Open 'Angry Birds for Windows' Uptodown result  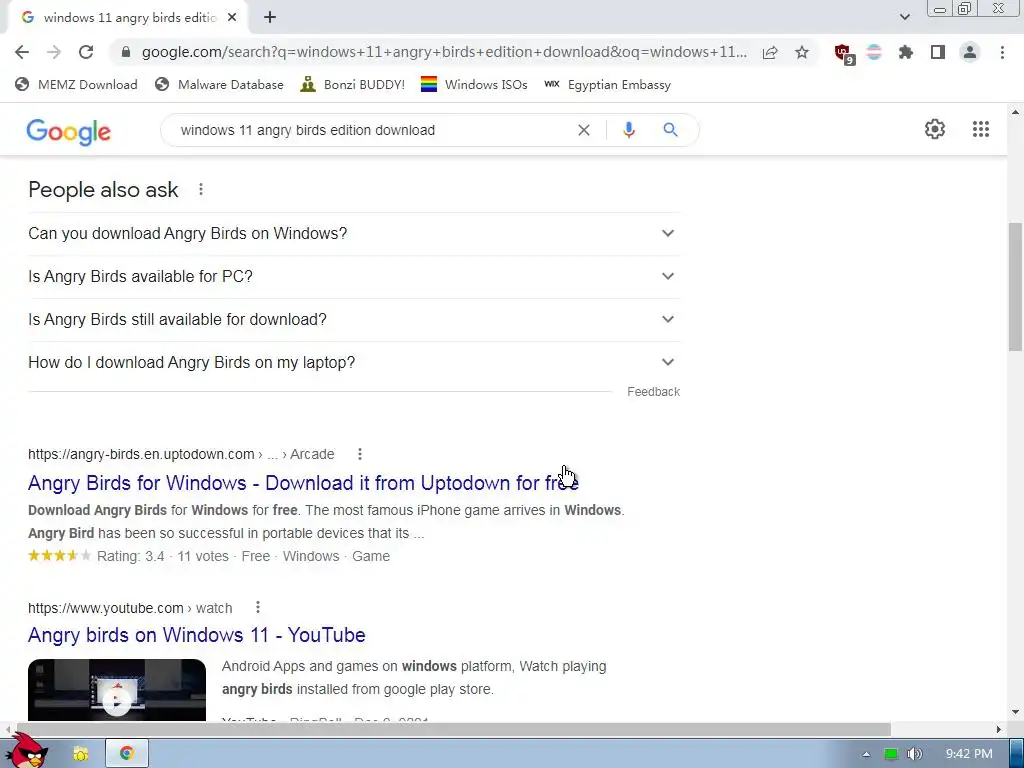point(303,483)
